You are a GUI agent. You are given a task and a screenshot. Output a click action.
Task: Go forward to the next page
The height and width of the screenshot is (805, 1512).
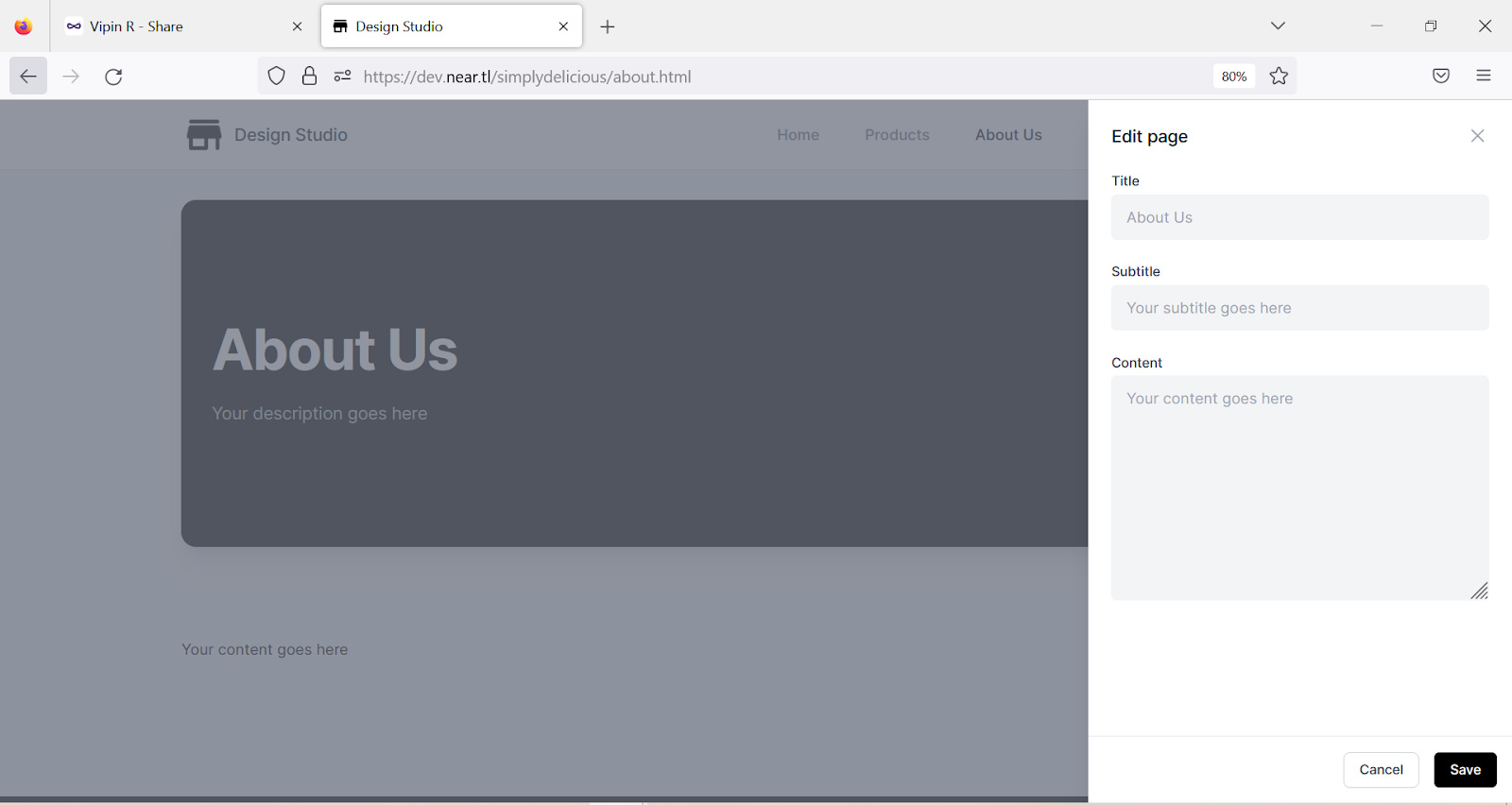pos(71,77)
